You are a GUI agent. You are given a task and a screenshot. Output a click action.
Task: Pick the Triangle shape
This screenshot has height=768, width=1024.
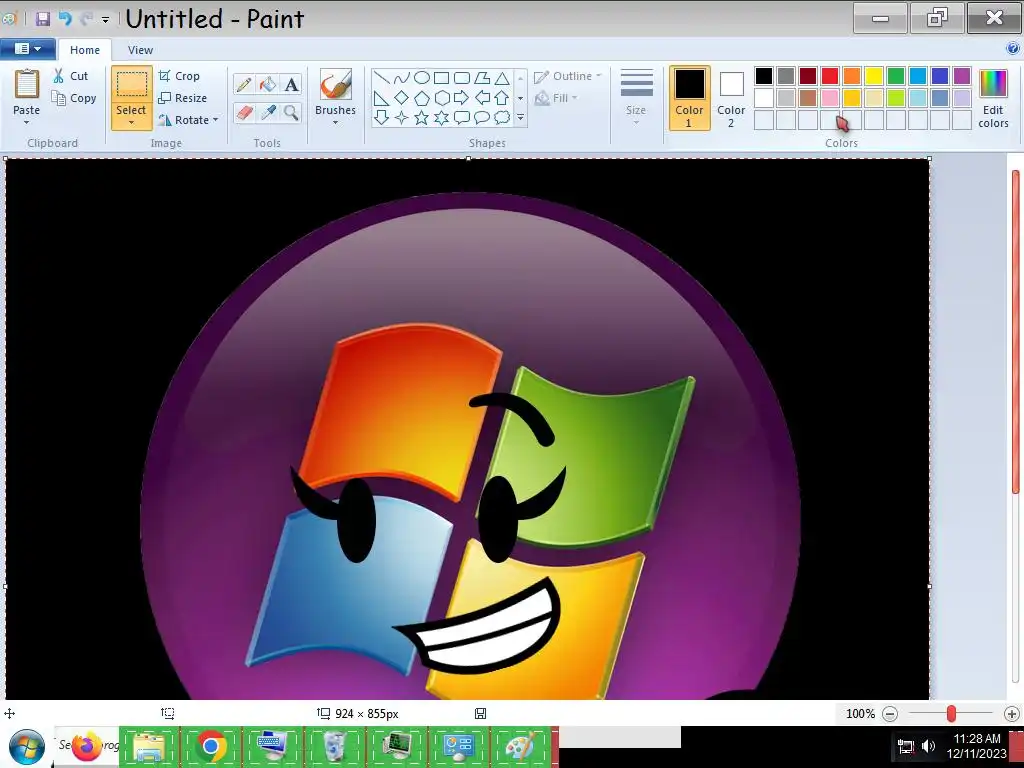pyautogui.click(x=502, y=78)
